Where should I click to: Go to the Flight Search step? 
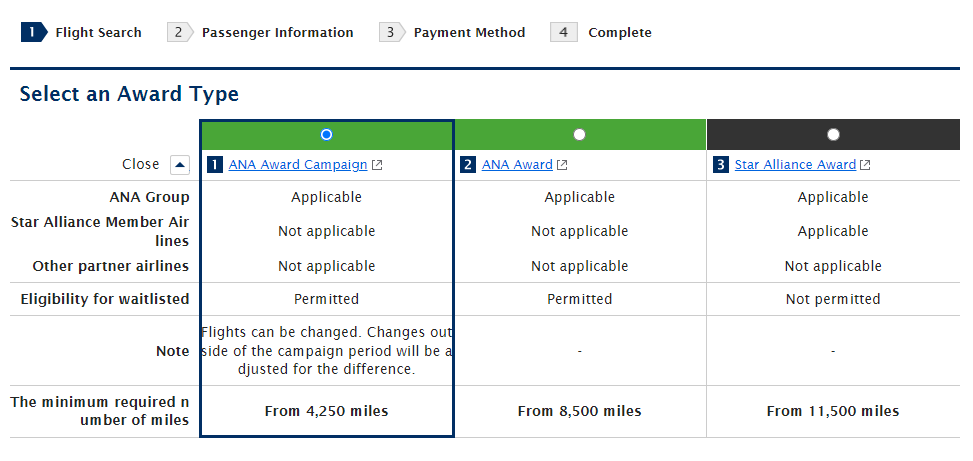(x=98, y=33)
